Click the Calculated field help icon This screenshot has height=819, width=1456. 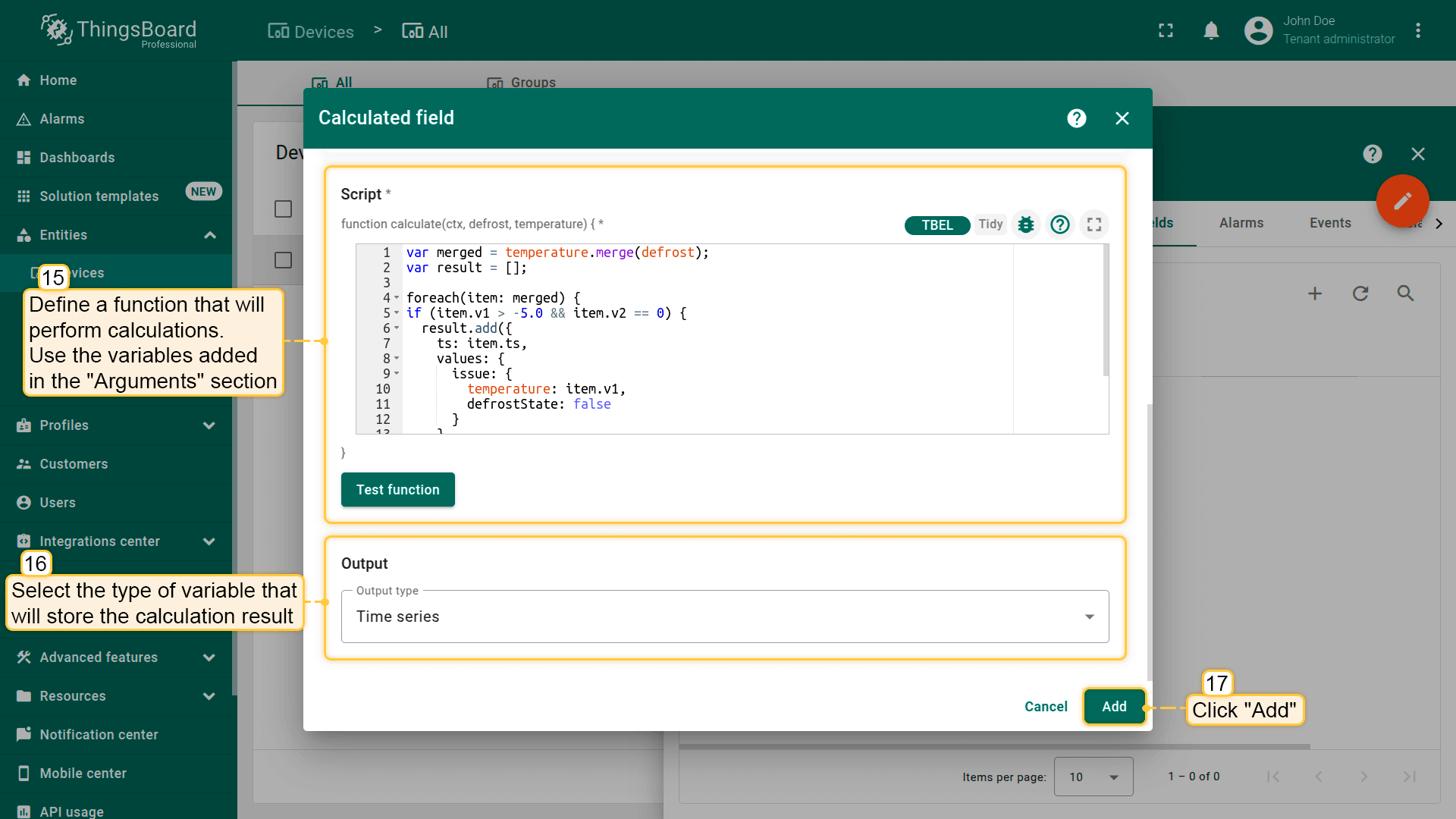1076,118
